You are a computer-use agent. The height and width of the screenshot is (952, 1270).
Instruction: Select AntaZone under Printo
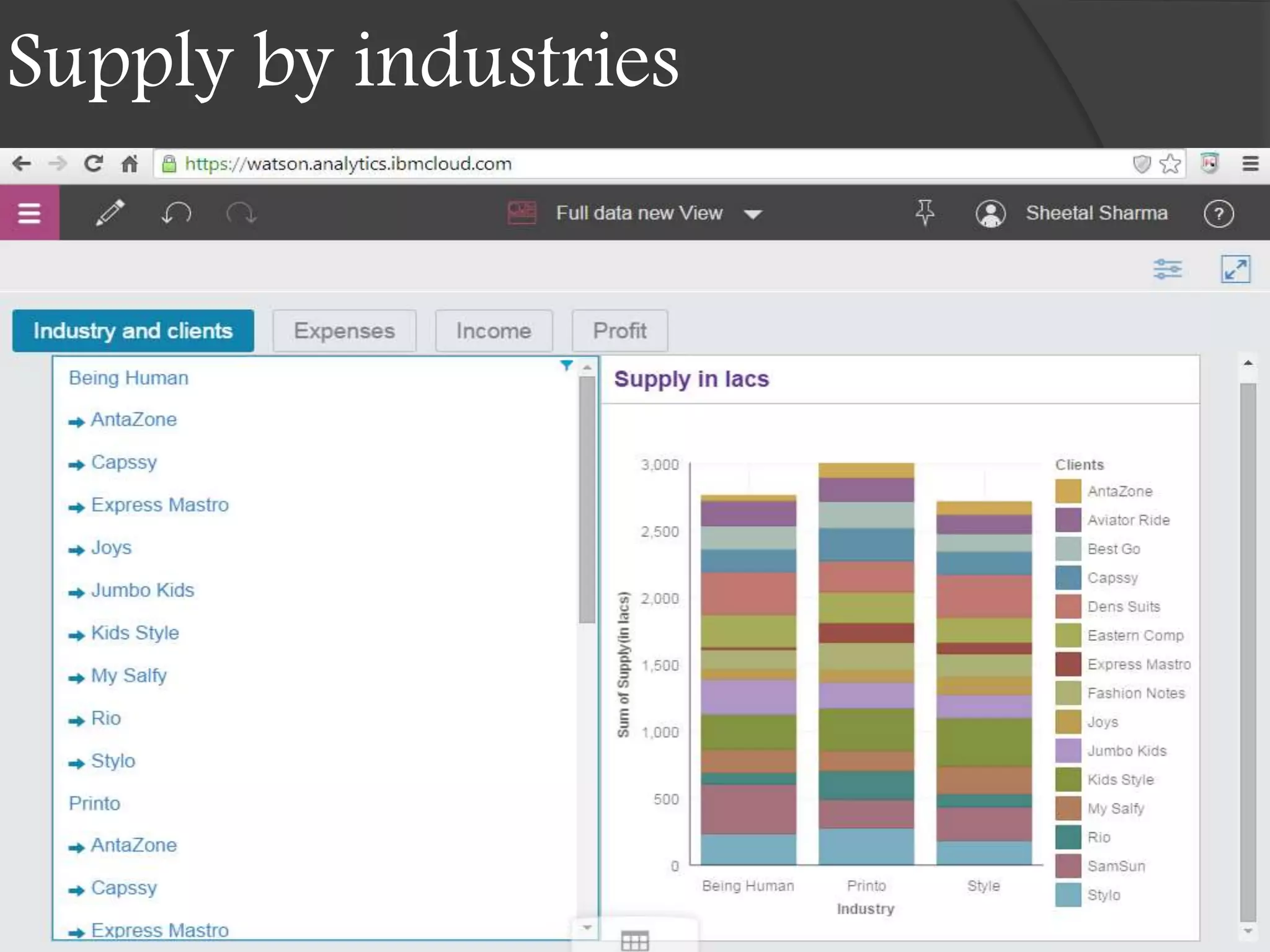coord(134,845)
